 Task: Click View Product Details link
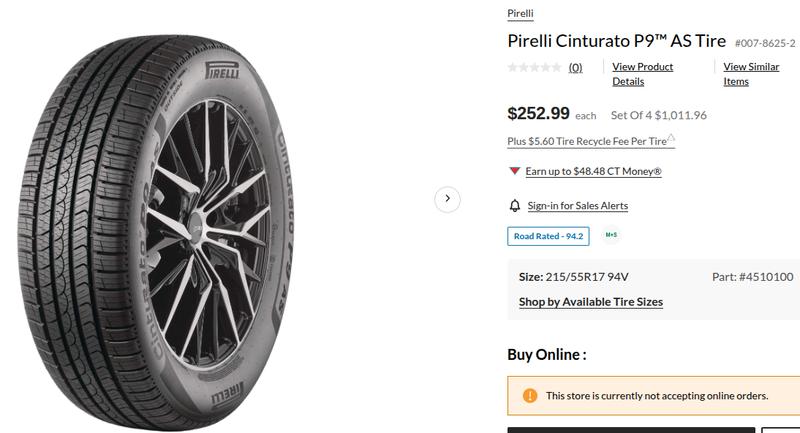click(642, 74)
